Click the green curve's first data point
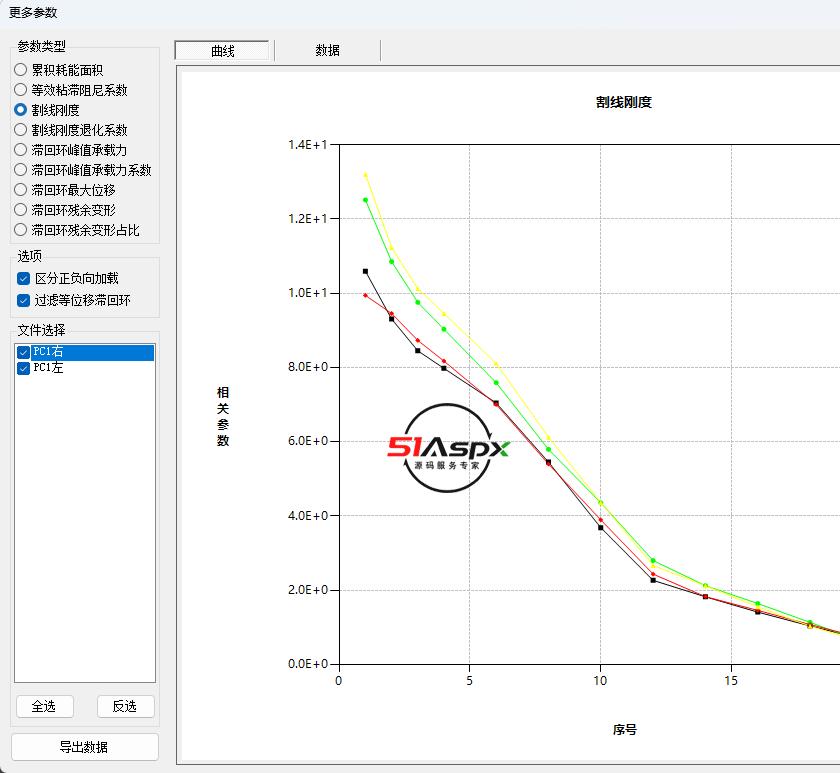 pyautogui.click(x=365, y=200)
